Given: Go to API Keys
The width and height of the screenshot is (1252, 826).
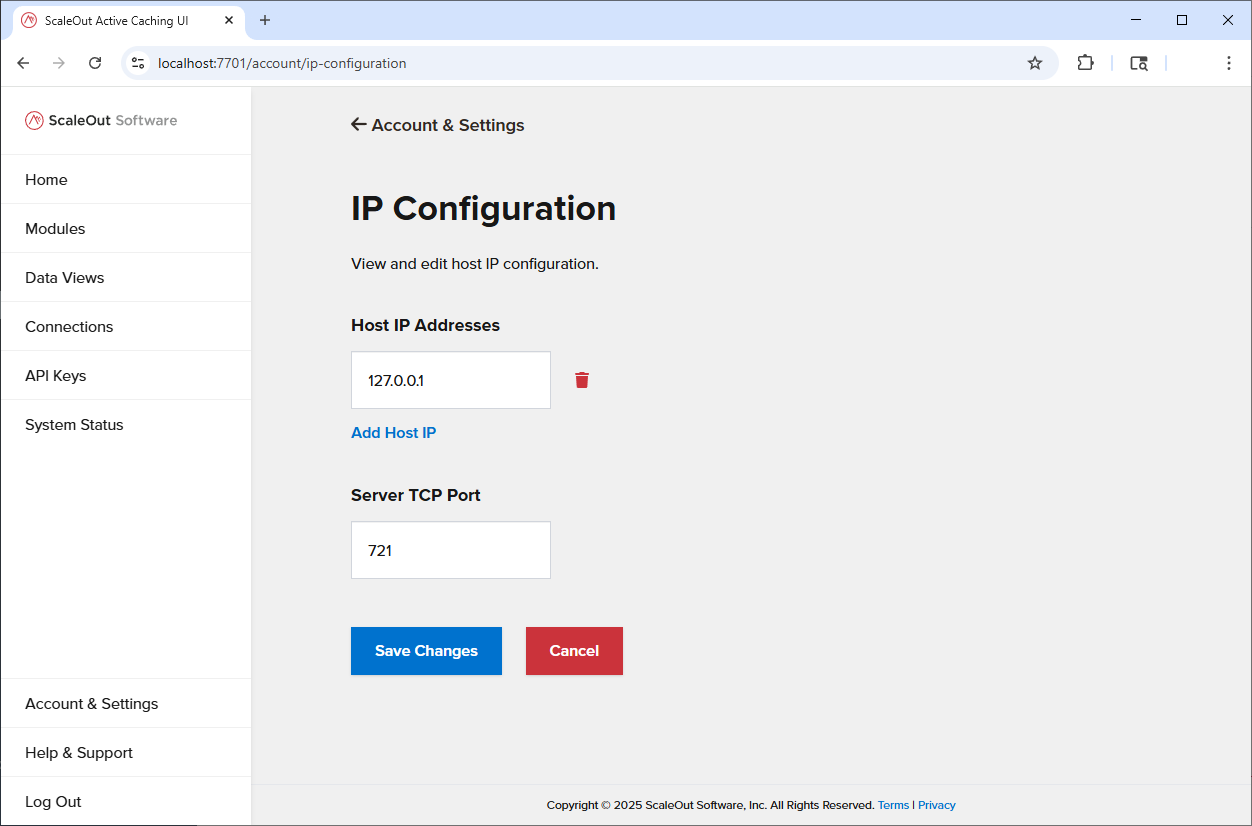Looking at the screenshot, I should pyautogui.click(x=56, y=376).
